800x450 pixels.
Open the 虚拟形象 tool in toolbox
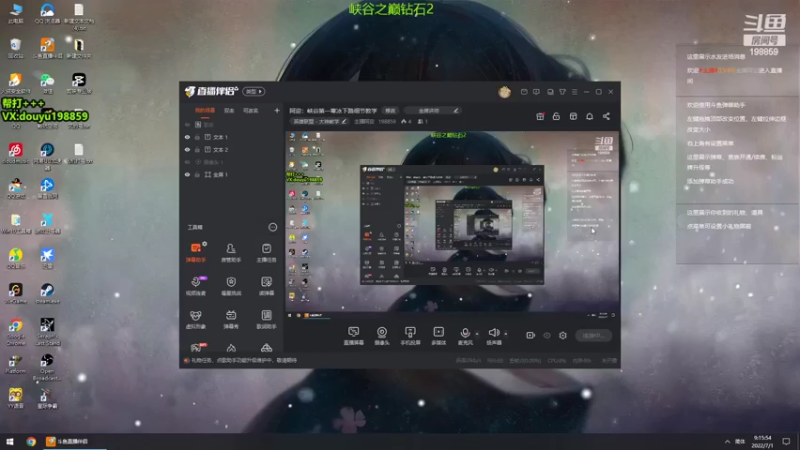pyautogui.click(x=196, y=319)
